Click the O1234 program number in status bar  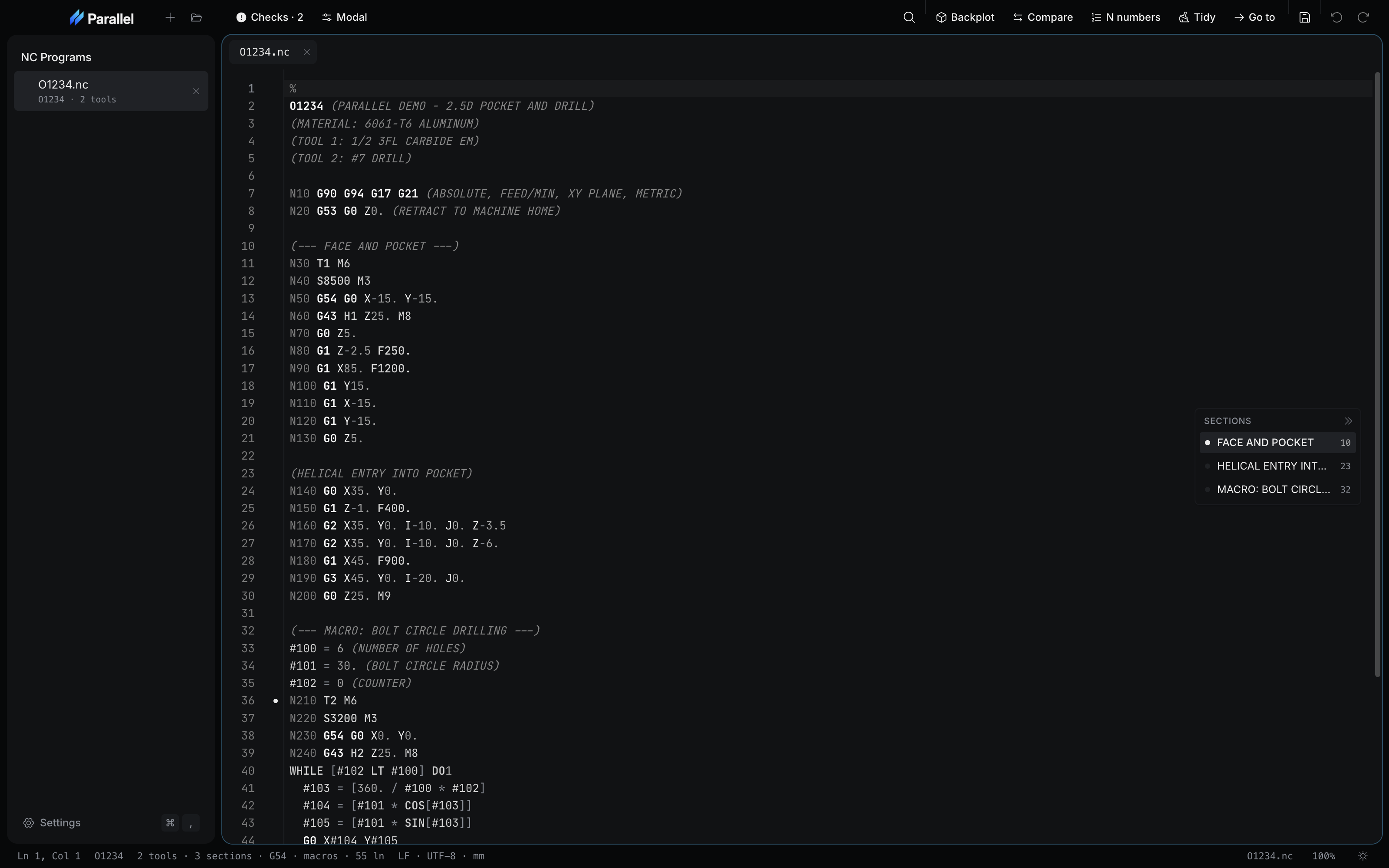[x=109, y=856]
